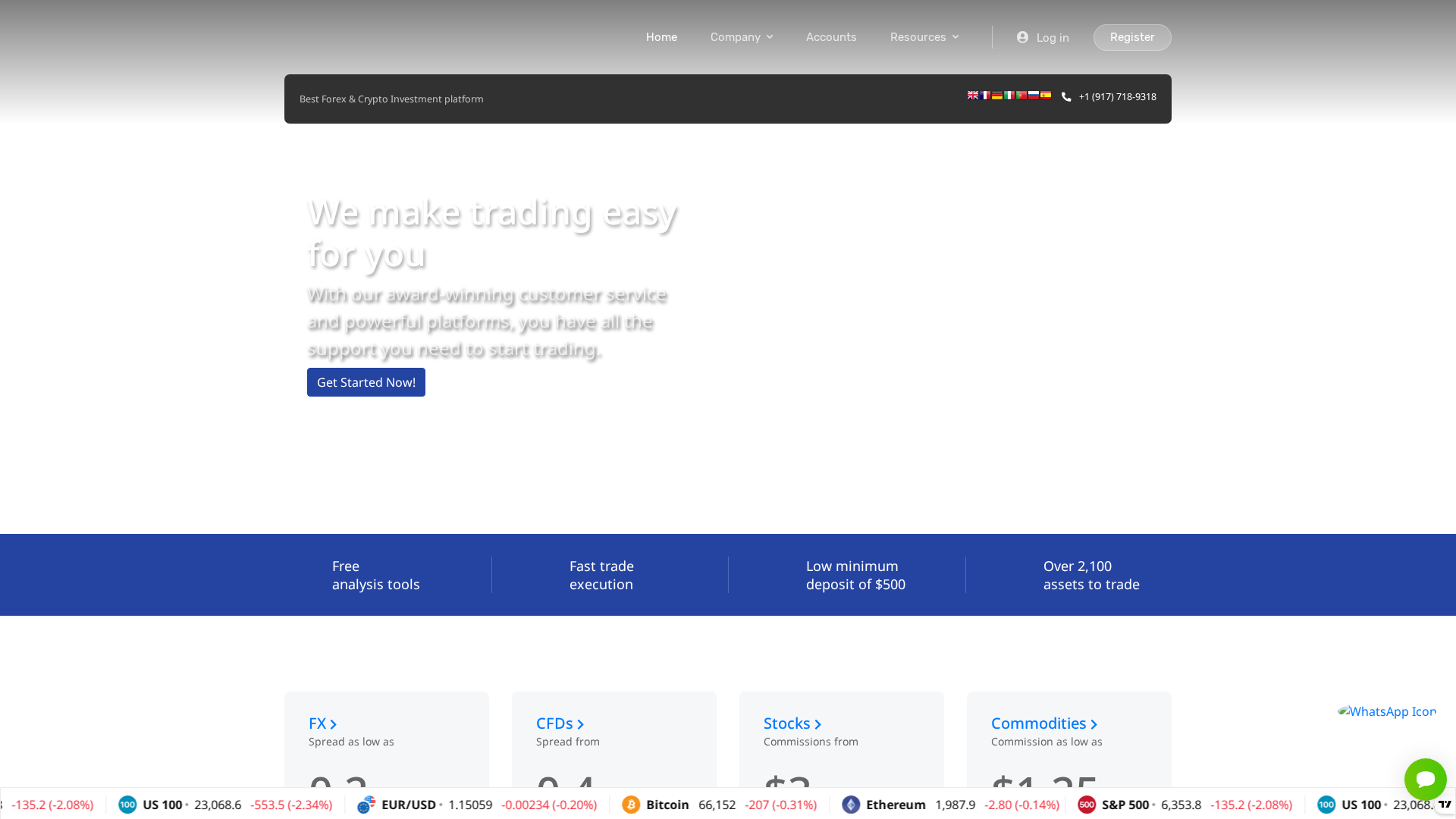Image resolution: width=1456 pixels, height=819 pixels.
Task: Open the CFDs section via its arrow
Action: point(580,723)
